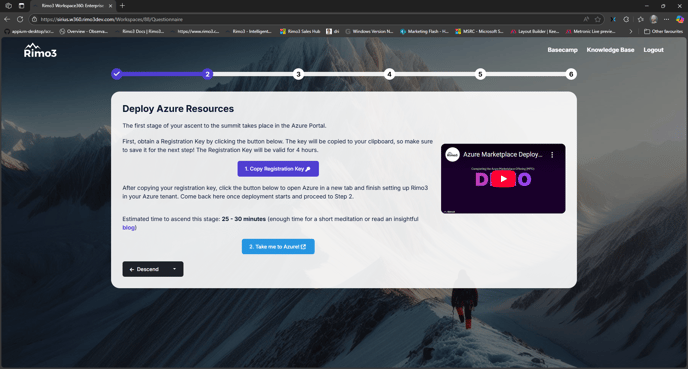Click the browser address bar URL
The height and width of the screenshot is (369, 688).
(x=111, y=19)
